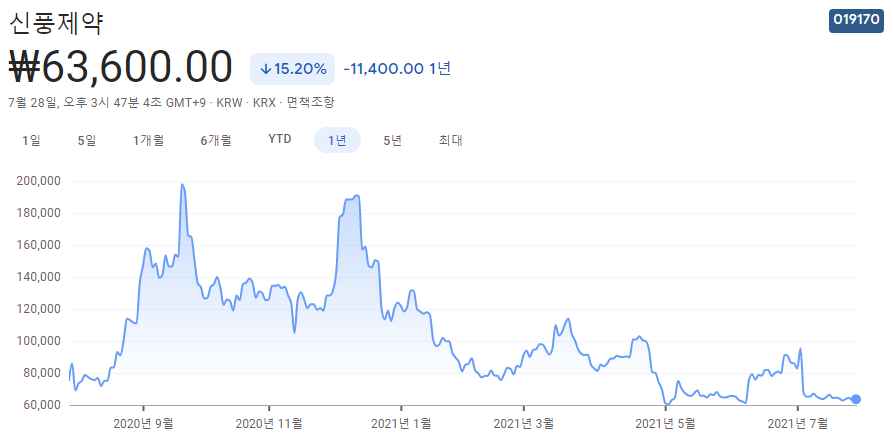This screenshot has height=444, width=893.
Task: Click the 2021년 5월 x-axis label
Action: 666,424
